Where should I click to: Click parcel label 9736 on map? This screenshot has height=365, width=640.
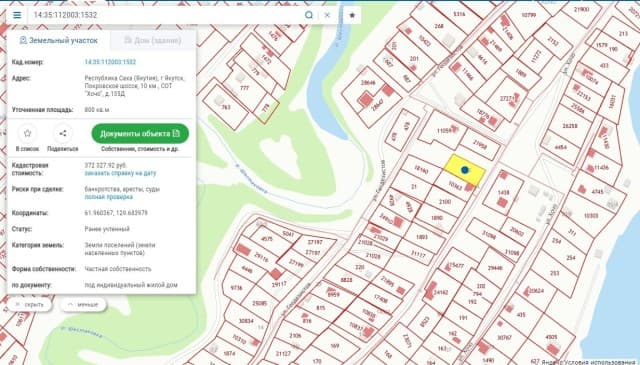[x=236, y=288]
